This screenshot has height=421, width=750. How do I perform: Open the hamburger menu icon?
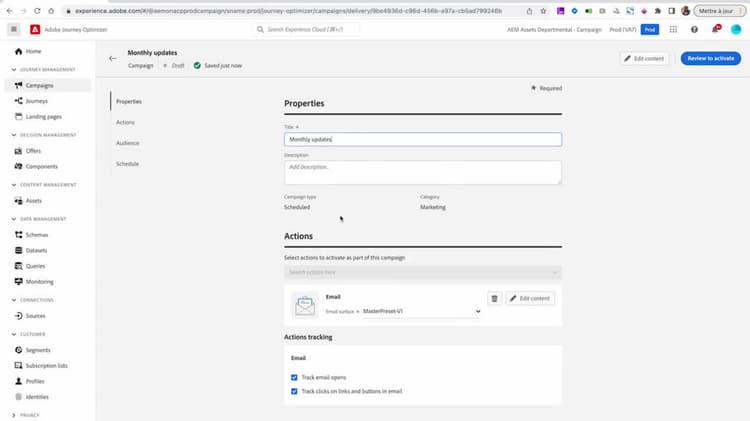tap(14, 30)
